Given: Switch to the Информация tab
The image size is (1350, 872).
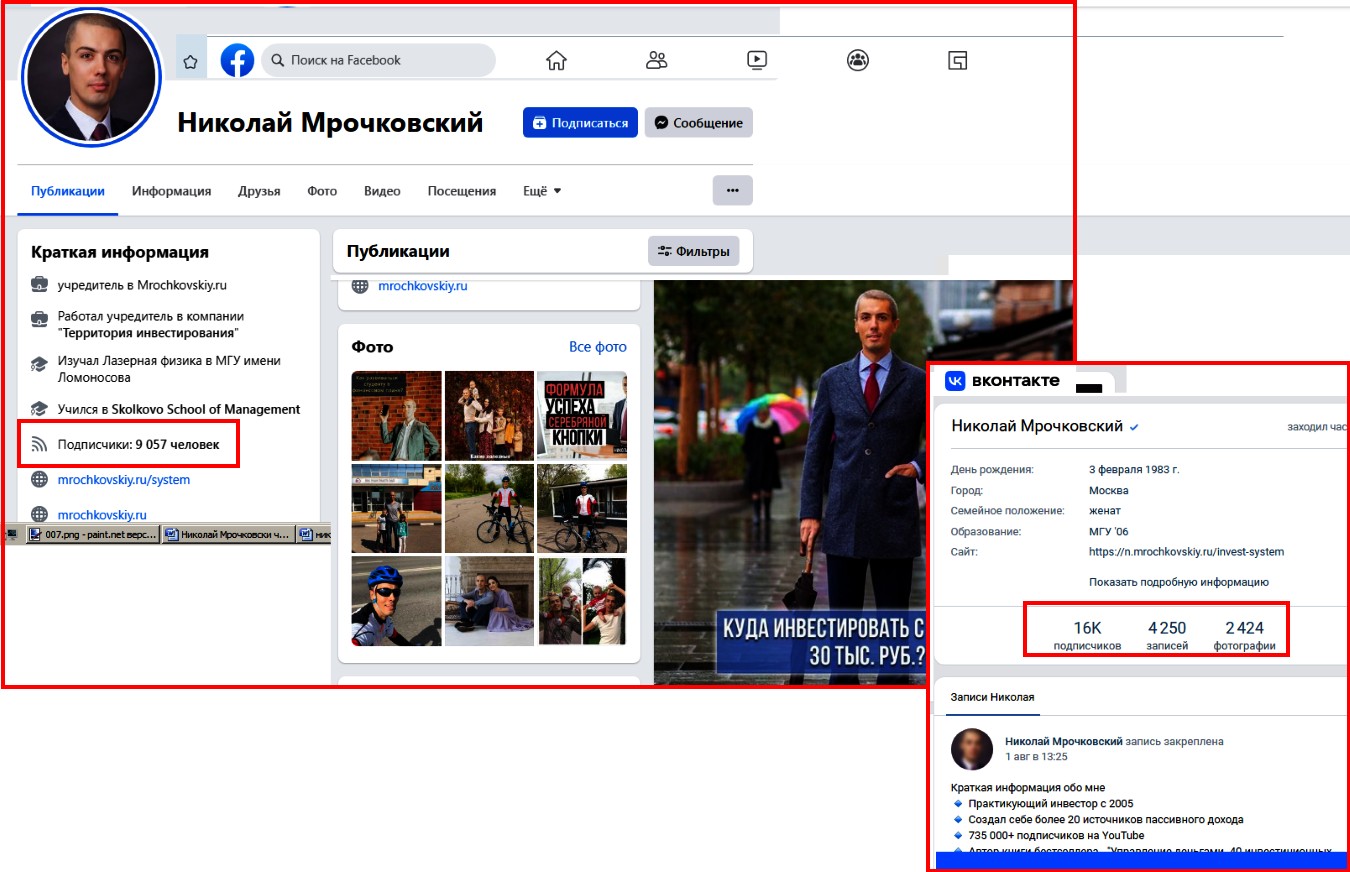Looking at the screenshot, I should point(171,191).
